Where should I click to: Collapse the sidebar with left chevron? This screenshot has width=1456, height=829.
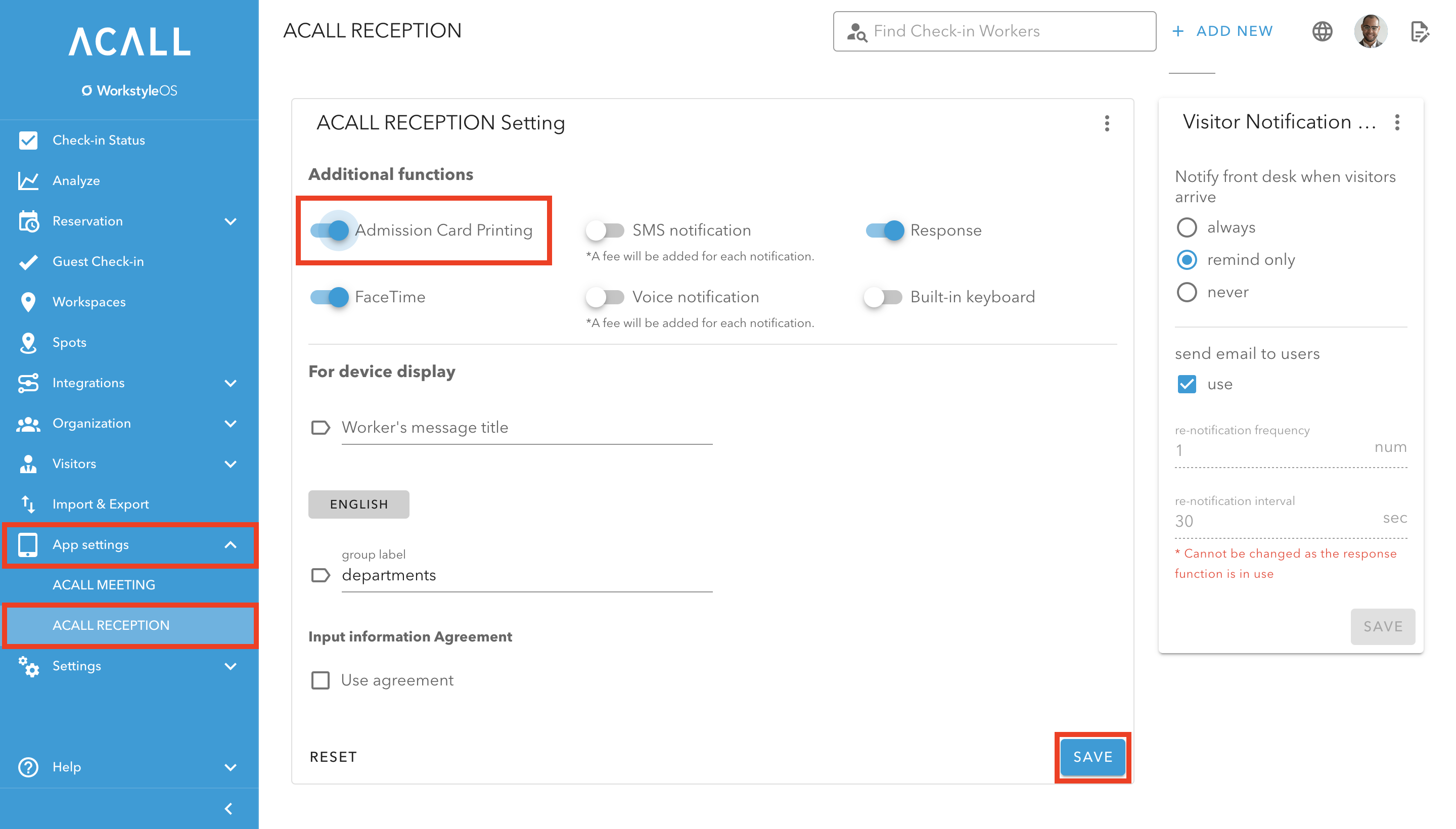point(229,808)
